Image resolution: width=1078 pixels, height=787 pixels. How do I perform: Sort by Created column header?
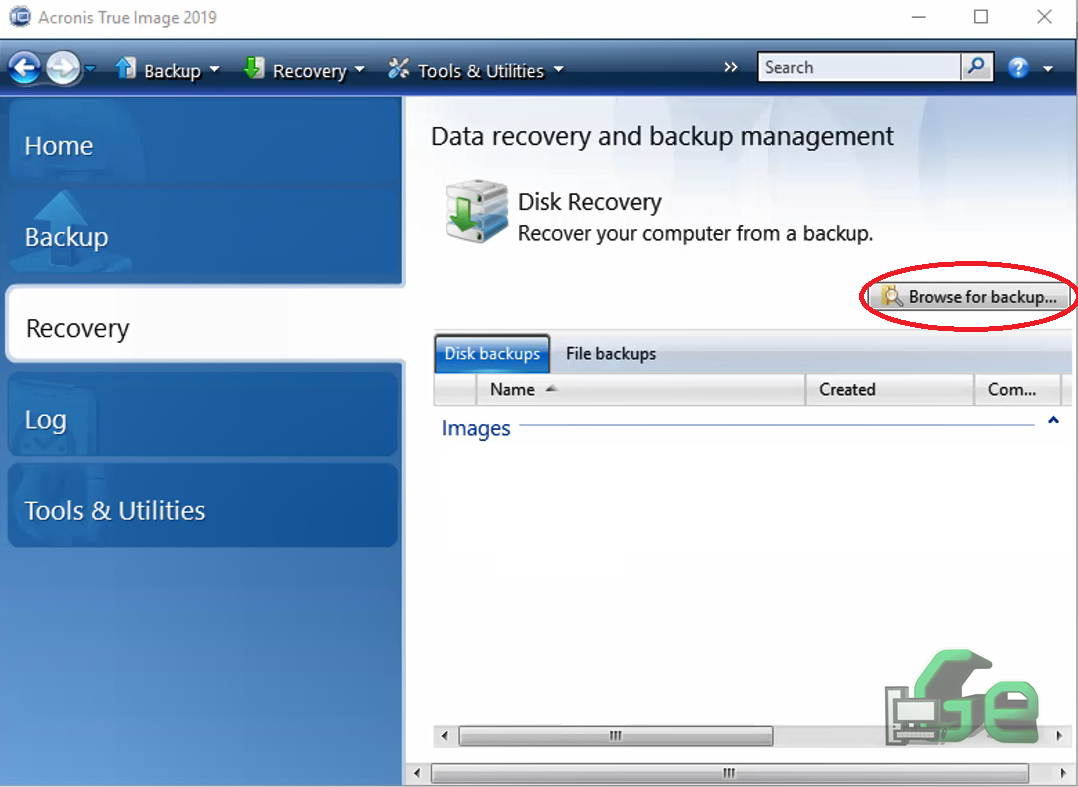pos(890,390)
